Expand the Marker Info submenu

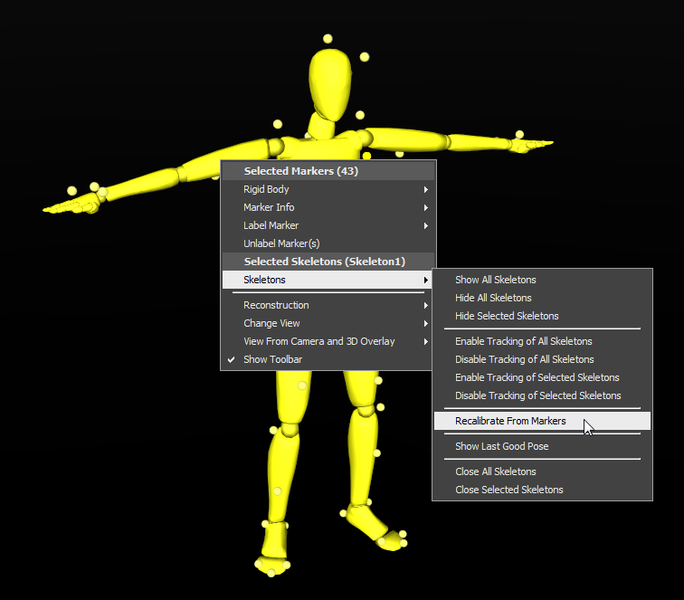[268, 208]
